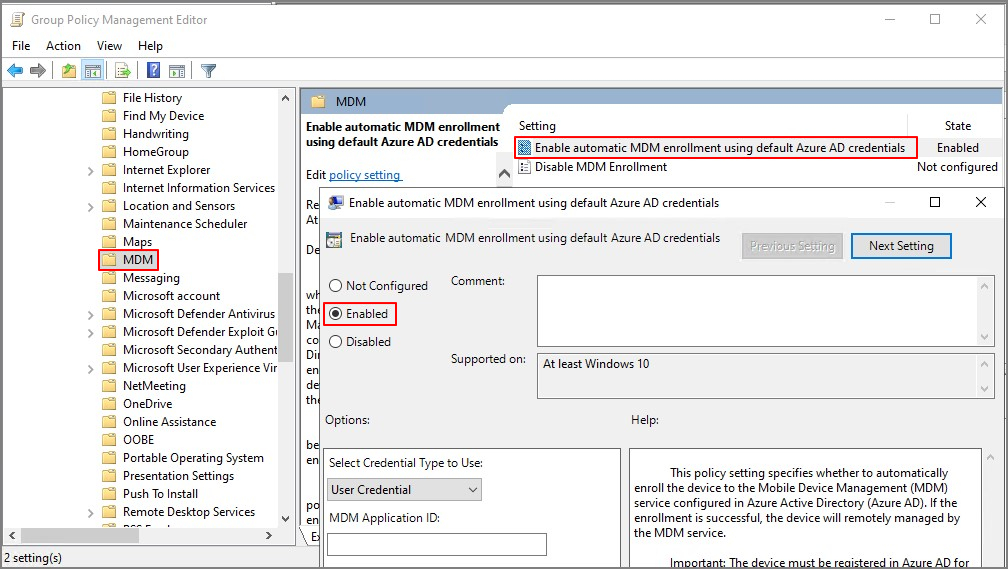Select Internet Information Services tree item

[x=199, y=188]
